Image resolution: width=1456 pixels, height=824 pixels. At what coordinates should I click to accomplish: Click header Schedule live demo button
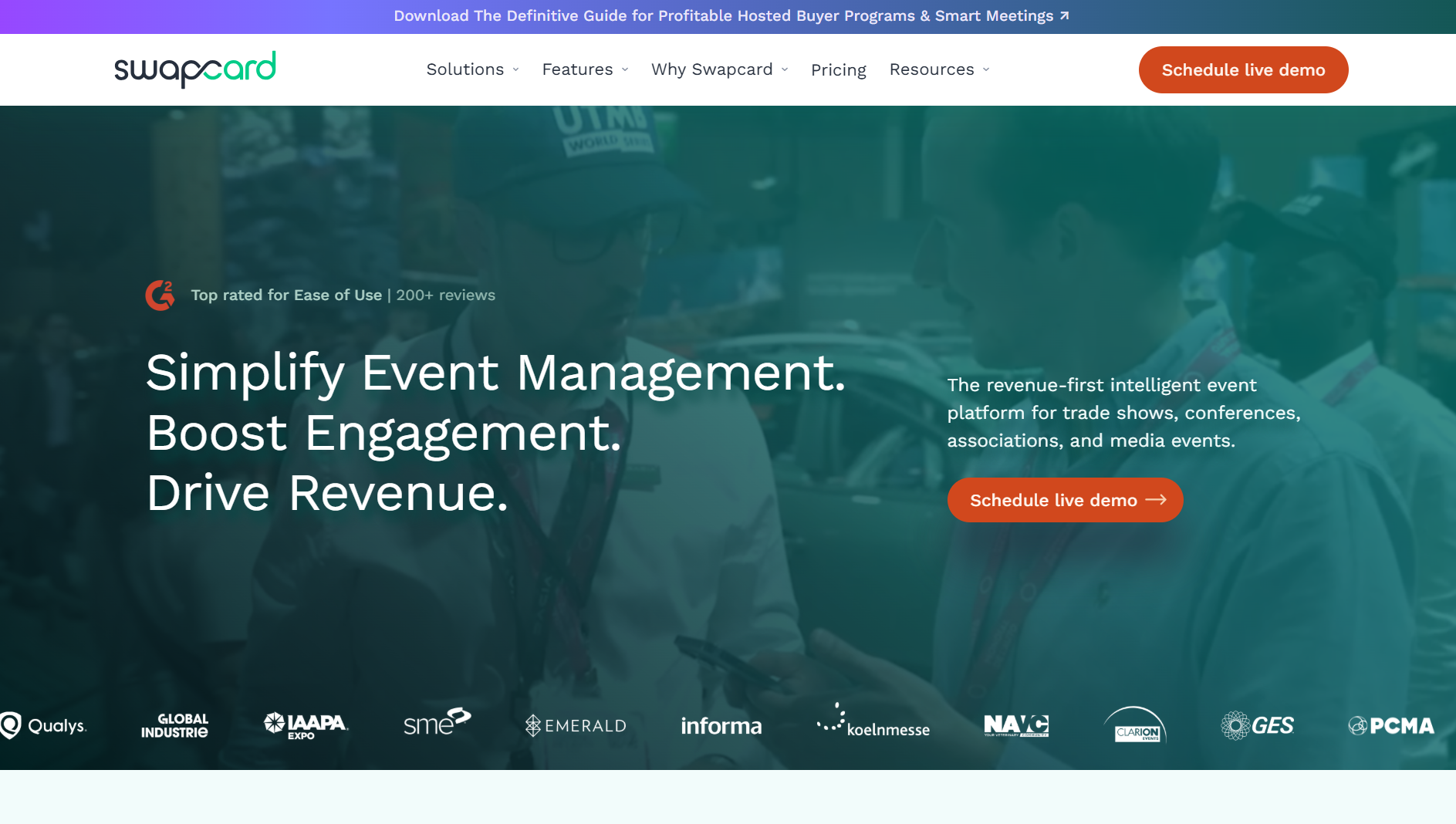point(1243,70)
